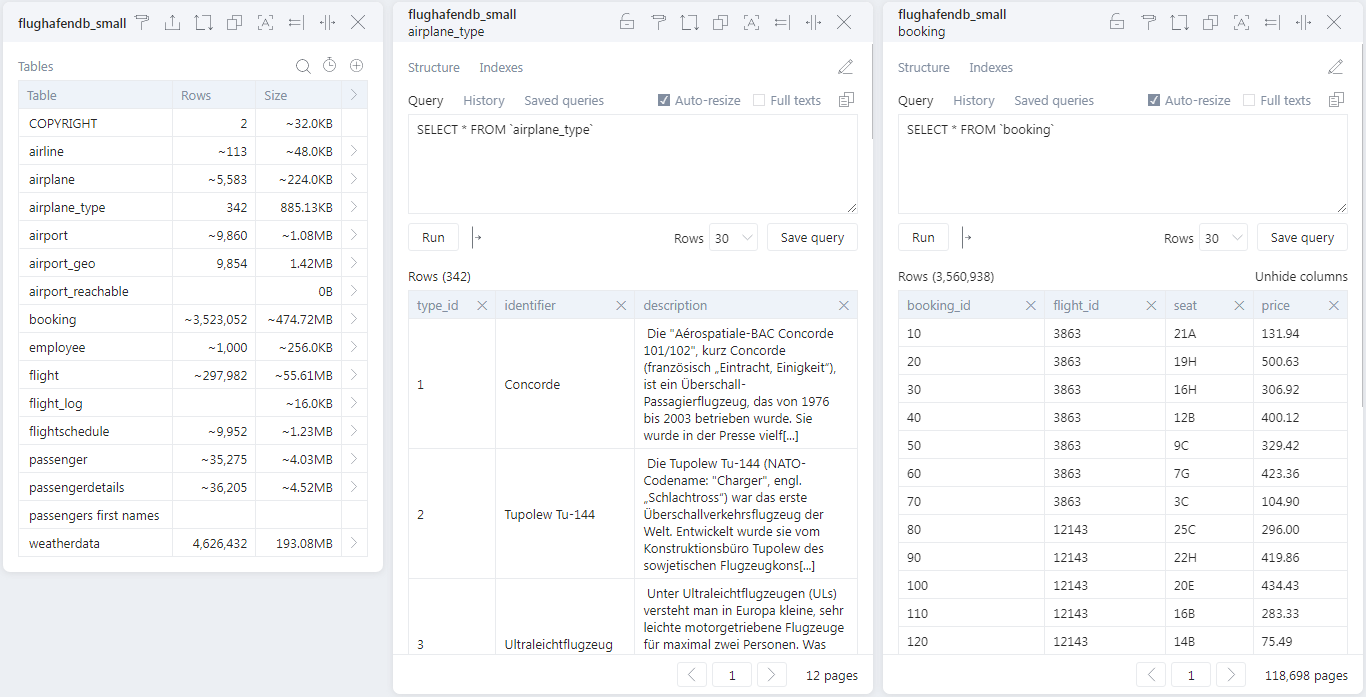Reload the airplane_type query panel
The image size is (1366, 697).
[x=690, y=21]
